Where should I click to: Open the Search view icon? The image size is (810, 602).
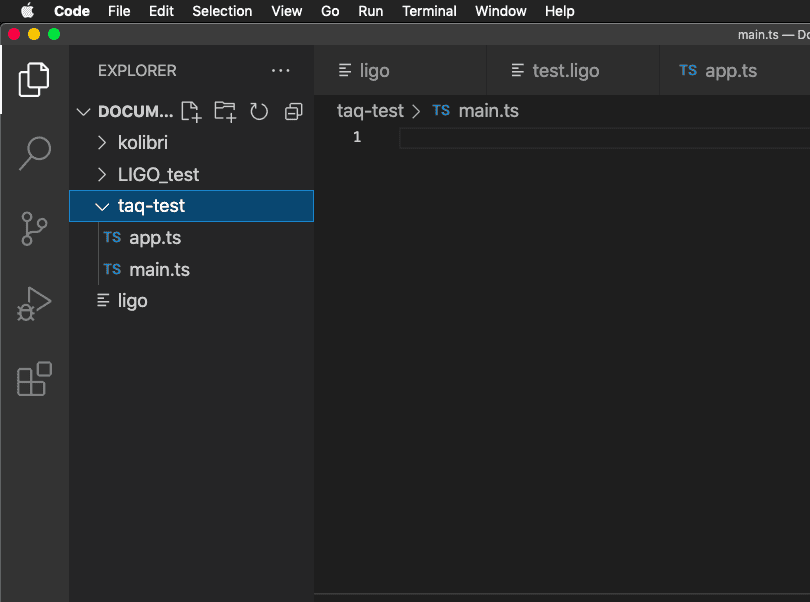coord(34,153)
